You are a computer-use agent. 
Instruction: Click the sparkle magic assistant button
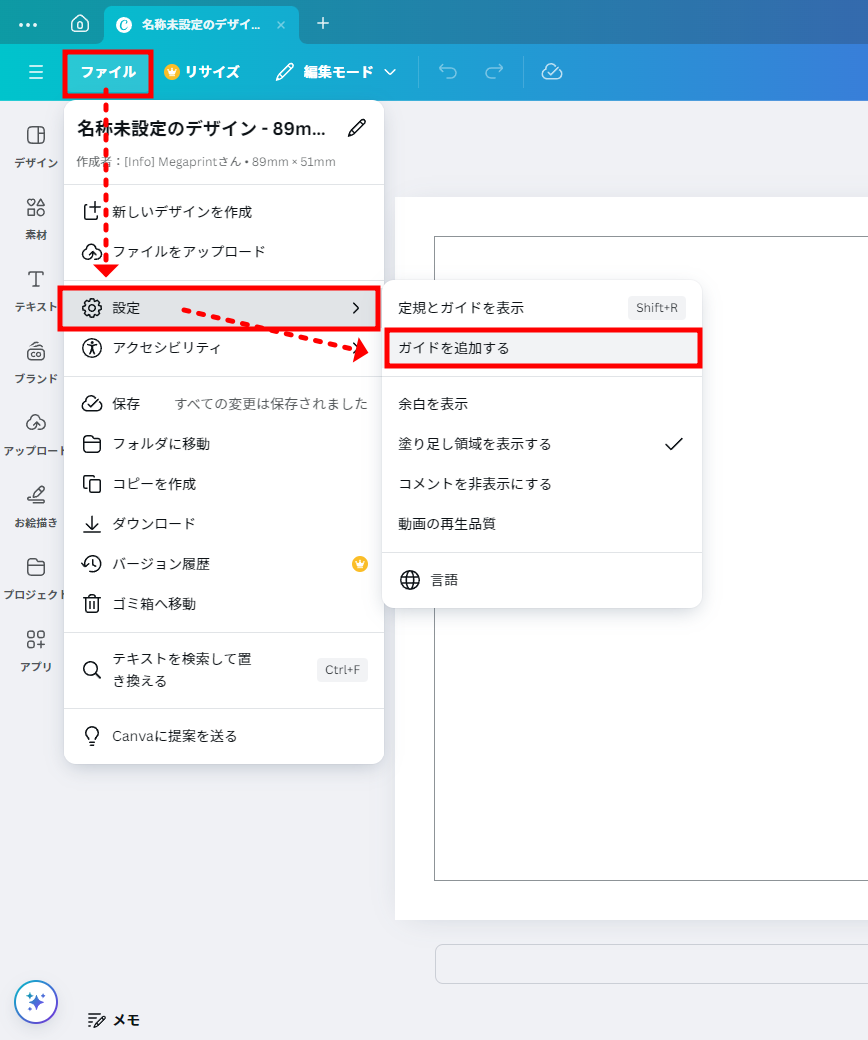point(36,1002)
